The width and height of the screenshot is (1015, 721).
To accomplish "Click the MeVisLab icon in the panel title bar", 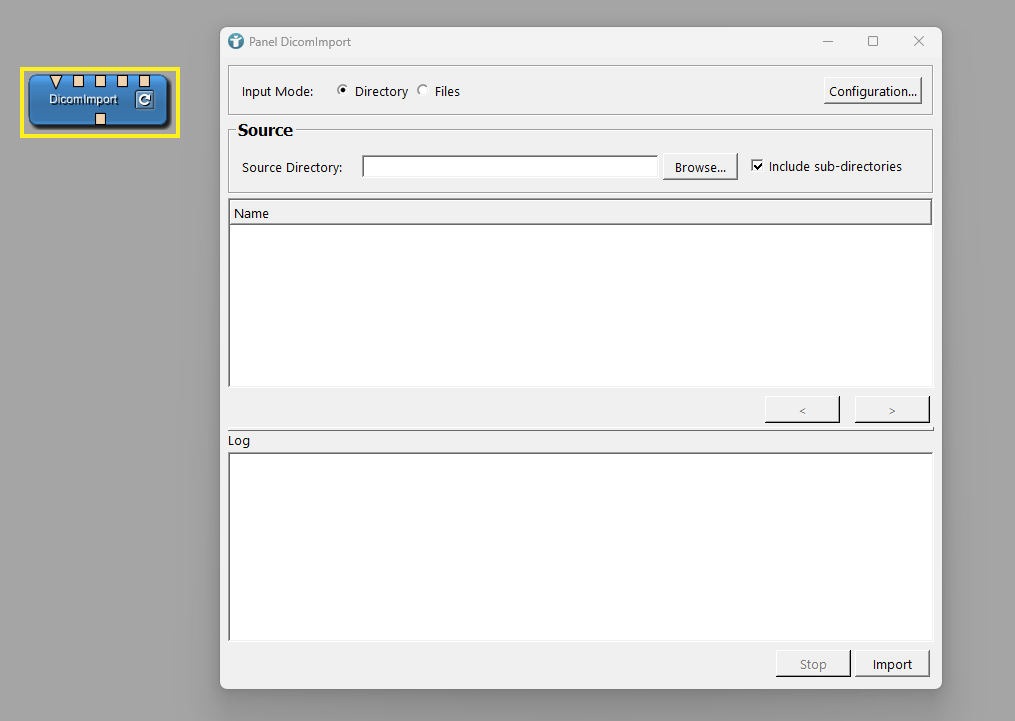I will tap(236, 41).
